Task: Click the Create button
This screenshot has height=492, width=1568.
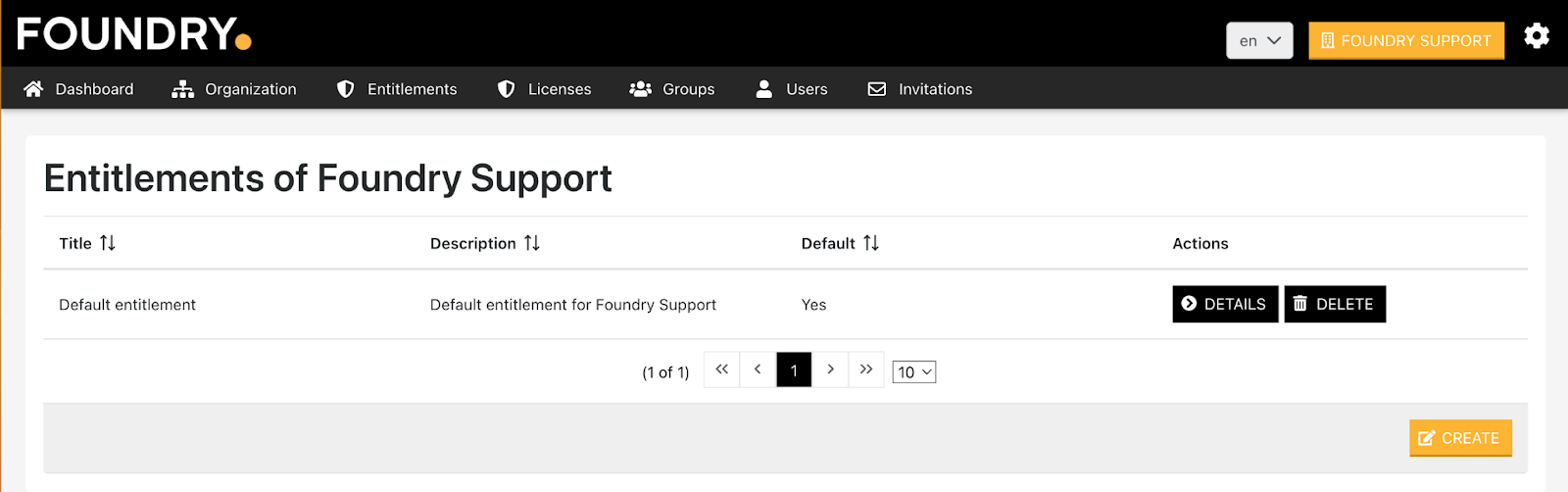Action: coord(1460,438)
